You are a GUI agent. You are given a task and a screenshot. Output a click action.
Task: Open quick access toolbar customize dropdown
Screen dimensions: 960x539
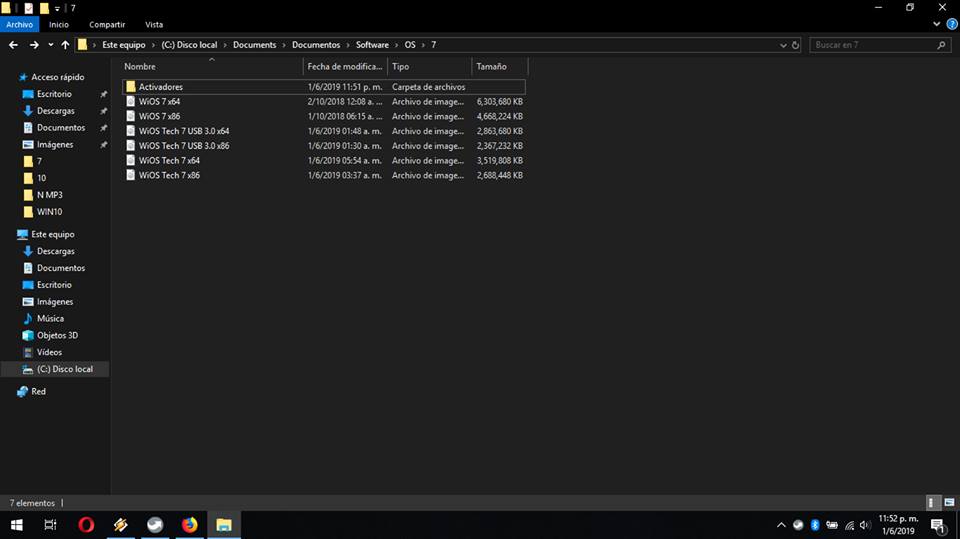(57, 9)
